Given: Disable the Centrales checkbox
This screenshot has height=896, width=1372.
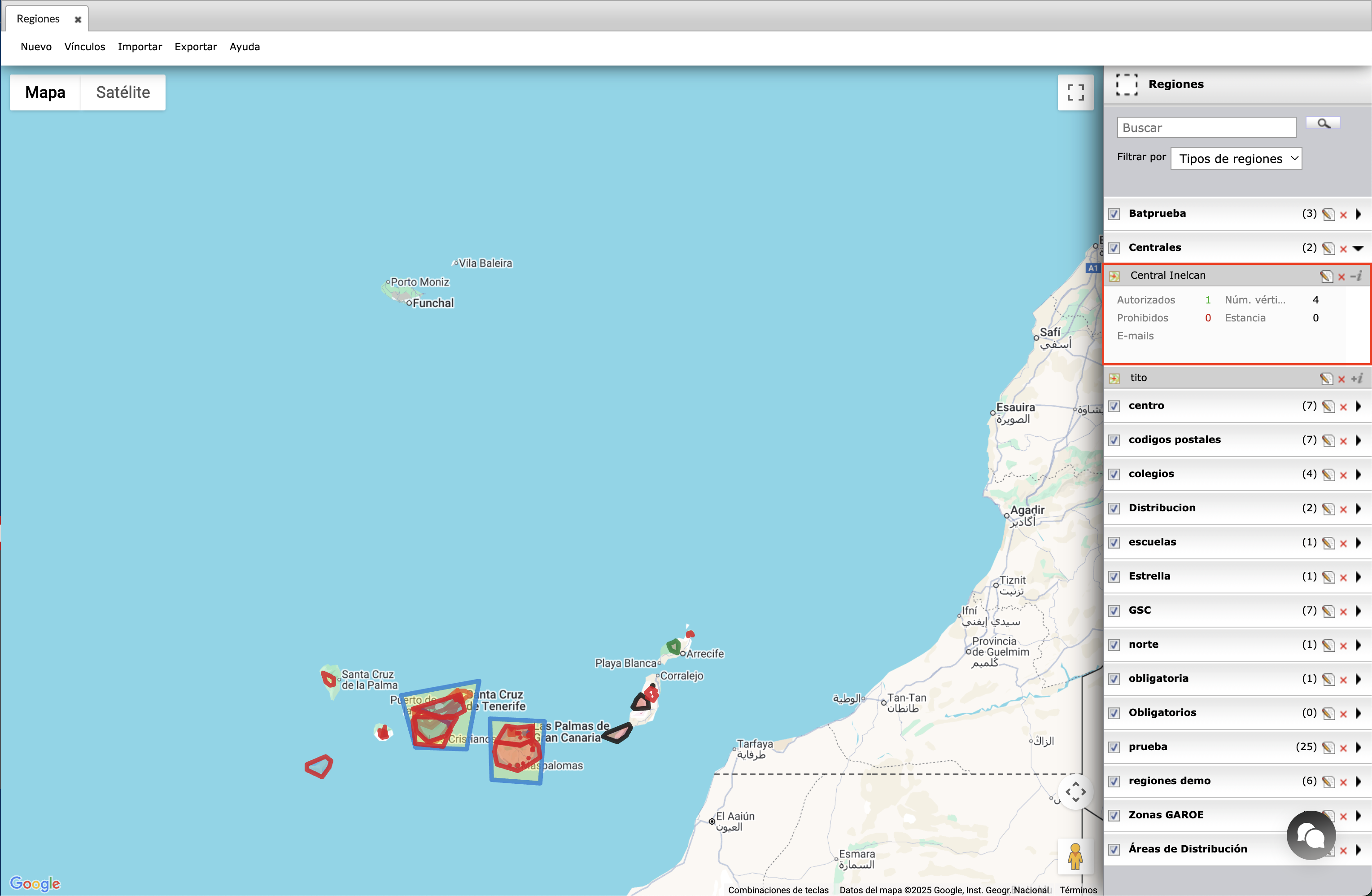Looking at the screenshot, I should coord(1114,248).
